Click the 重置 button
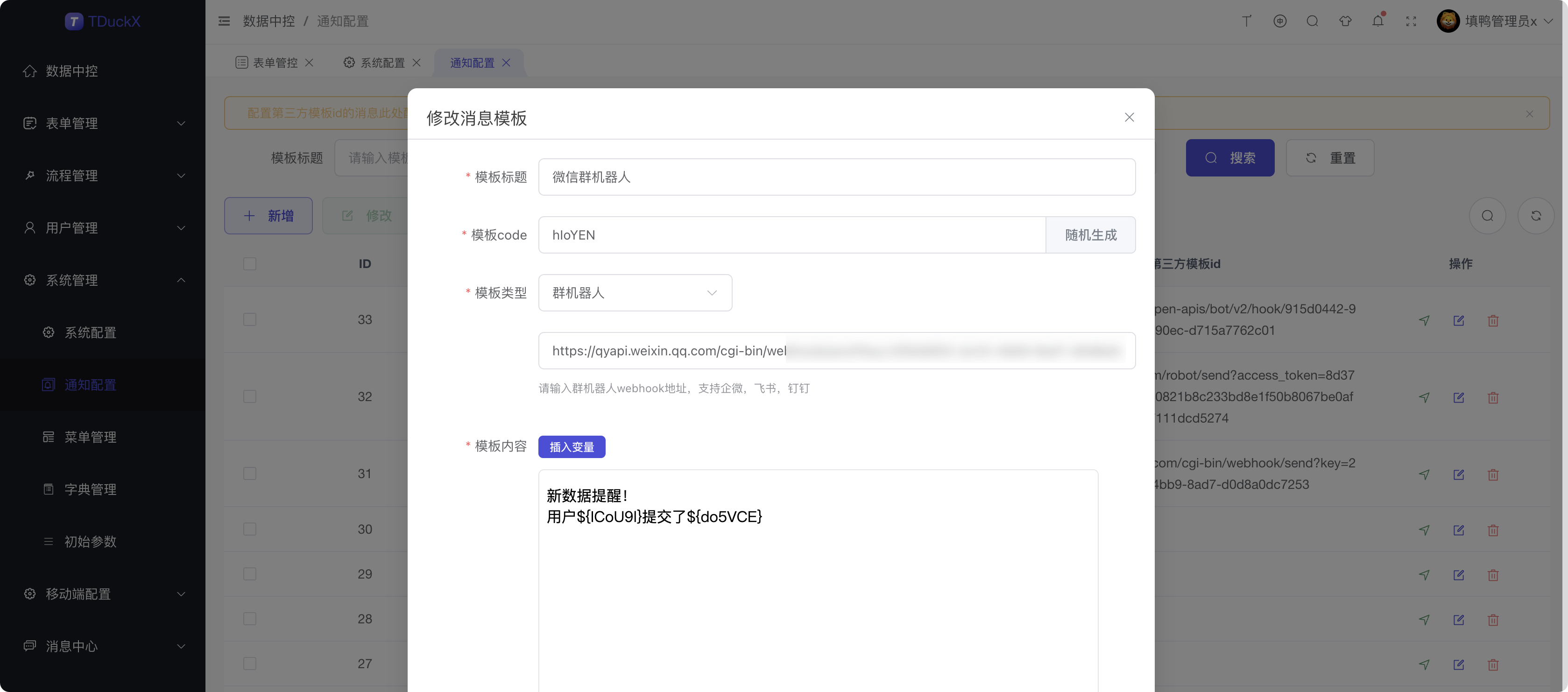 [x=1329, y=158]
